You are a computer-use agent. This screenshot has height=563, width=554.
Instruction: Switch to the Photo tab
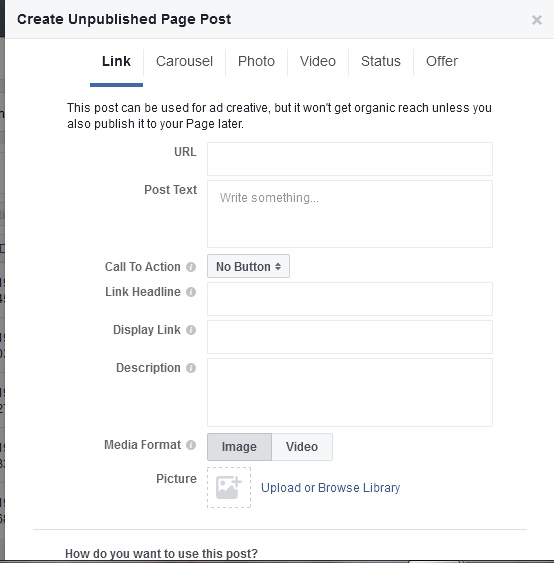256,61
